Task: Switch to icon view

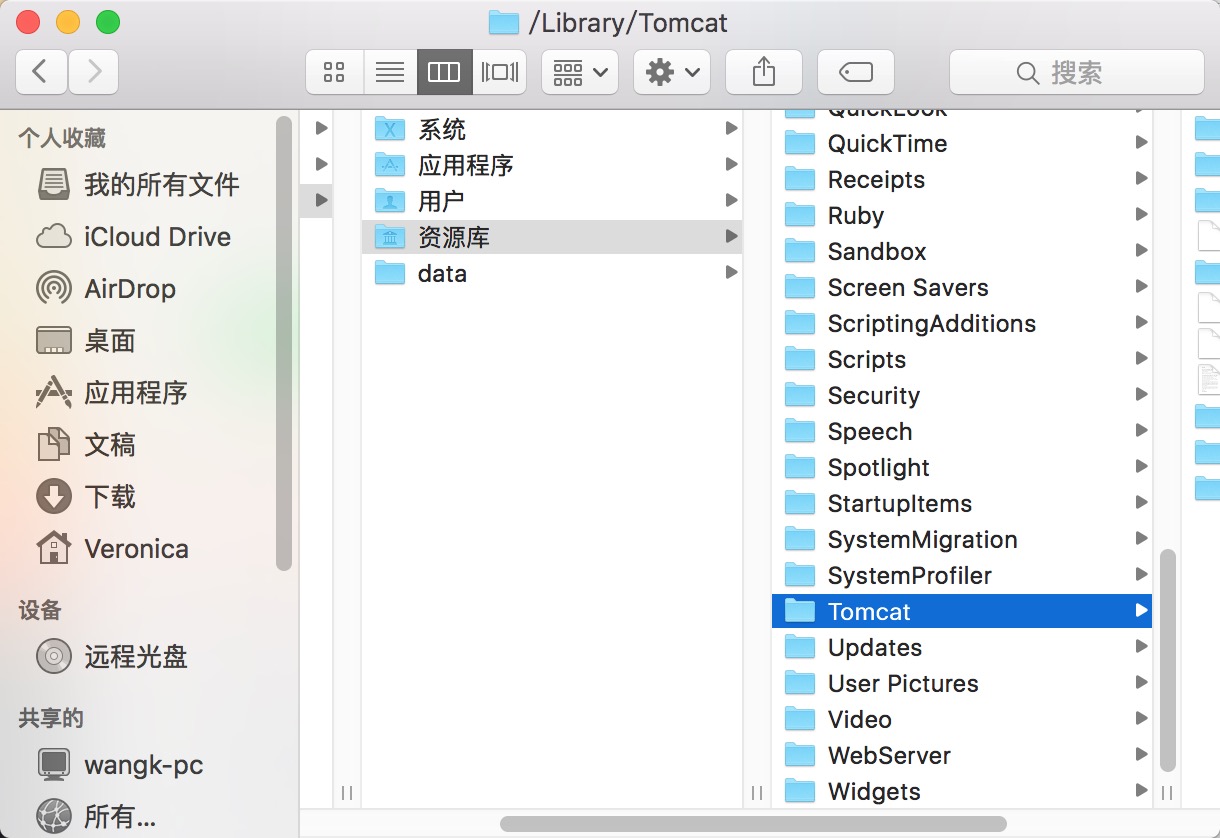Action: pos(334,72)
